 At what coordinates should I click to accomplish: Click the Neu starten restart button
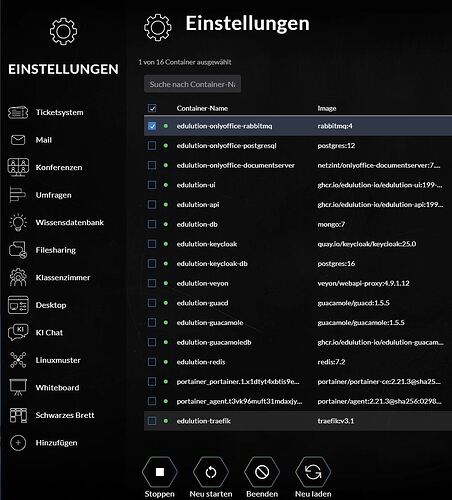[x=211, y=477]
